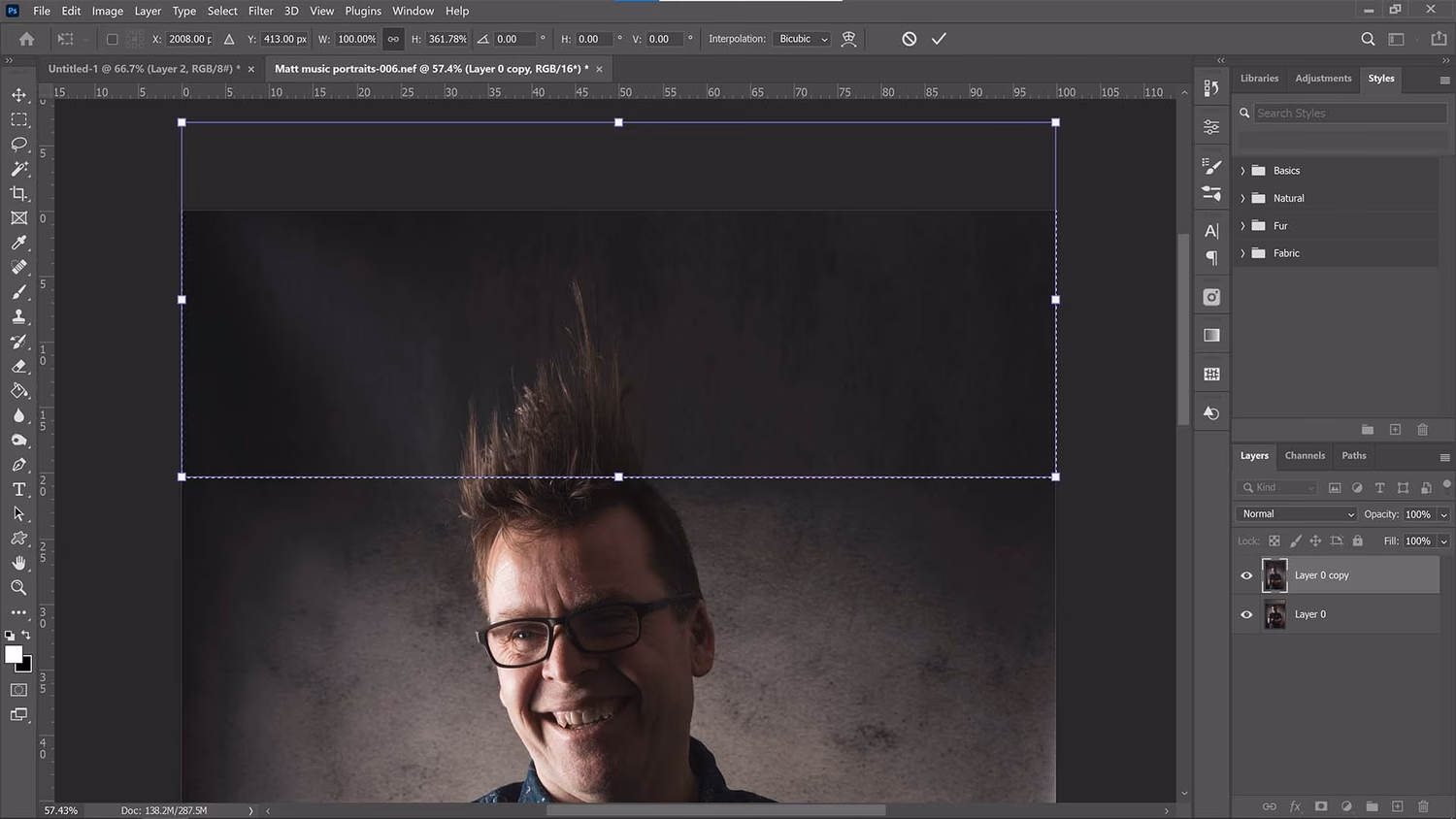Set the foreground color swatch
This screenshot has width=1456, height=819.
click(x=14, y=656)
